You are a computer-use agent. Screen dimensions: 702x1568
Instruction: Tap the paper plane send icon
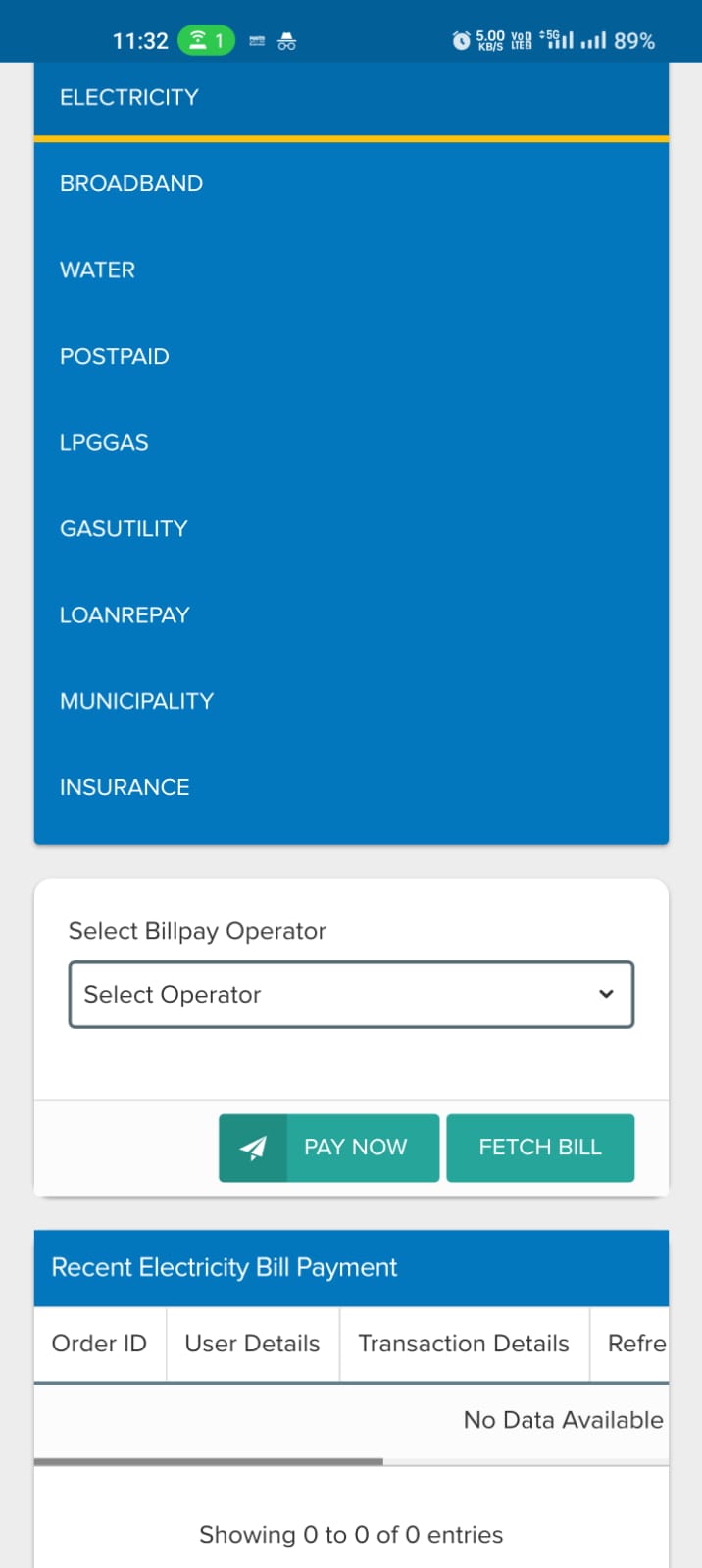click(253, 1148)
